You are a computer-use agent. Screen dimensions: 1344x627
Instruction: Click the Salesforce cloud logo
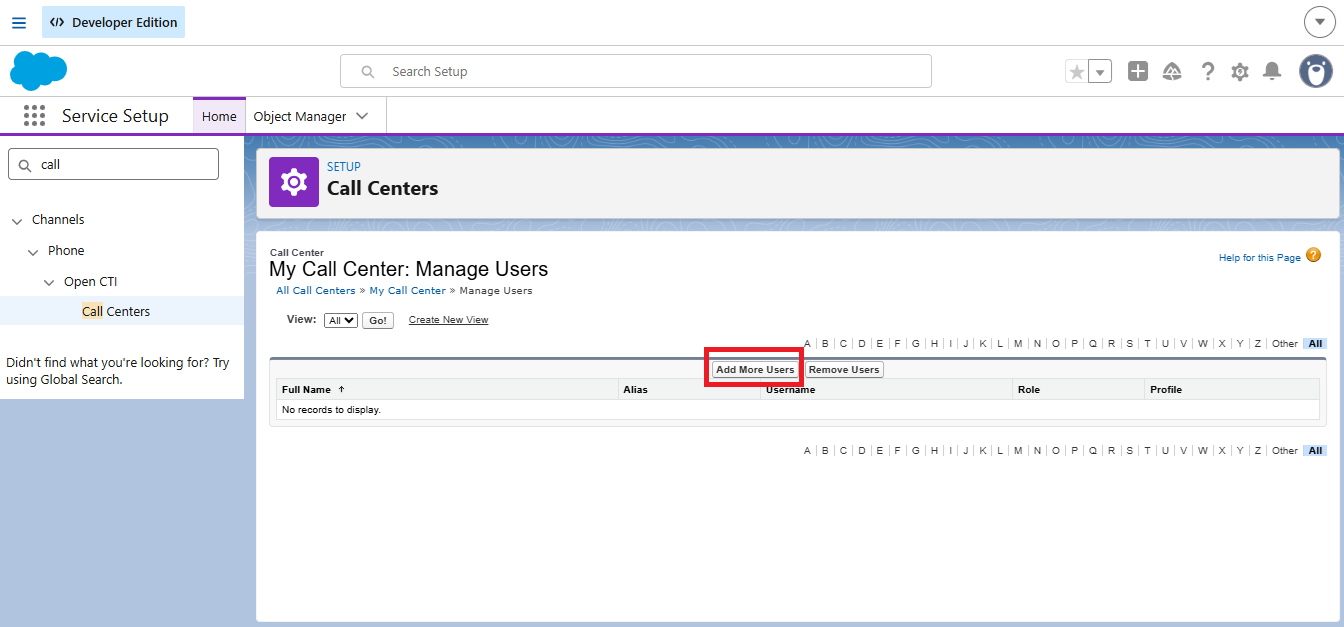pos(39,71)
